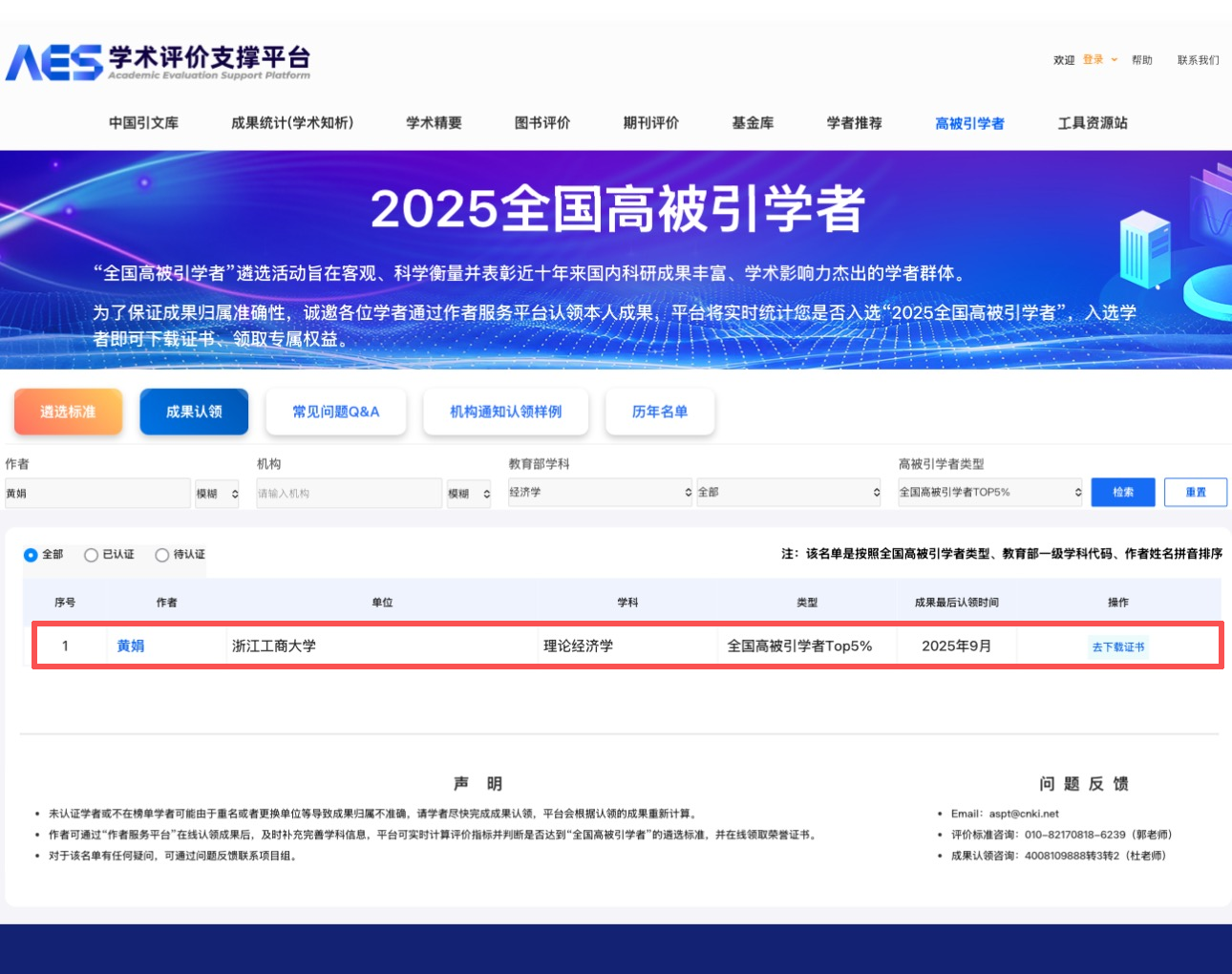Viewport: 1232px width, 974px height.
Task: Select the 已认证 radio button
Action: [91, 555]
